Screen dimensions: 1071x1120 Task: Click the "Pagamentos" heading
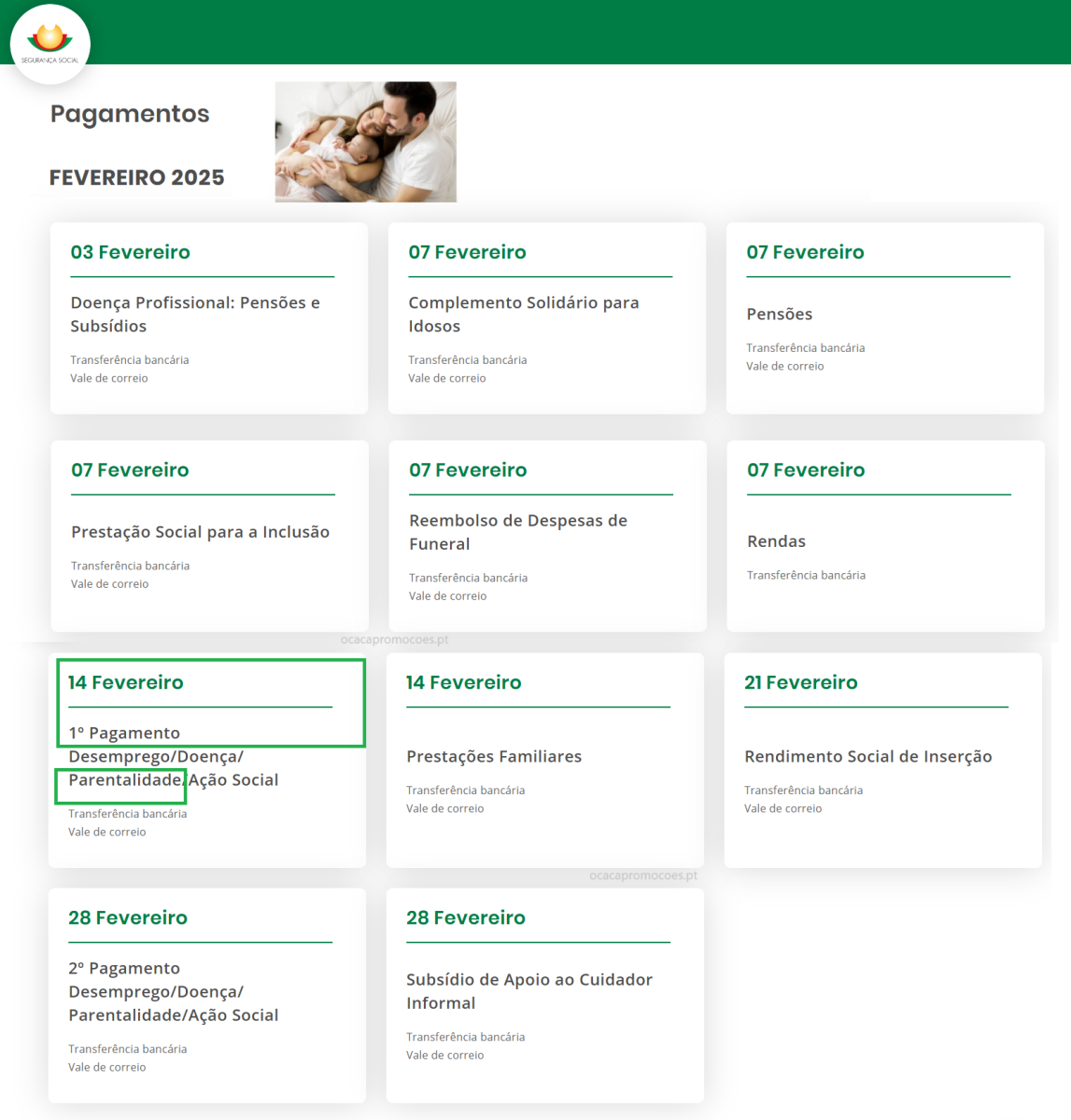click(x=130, y=114)
